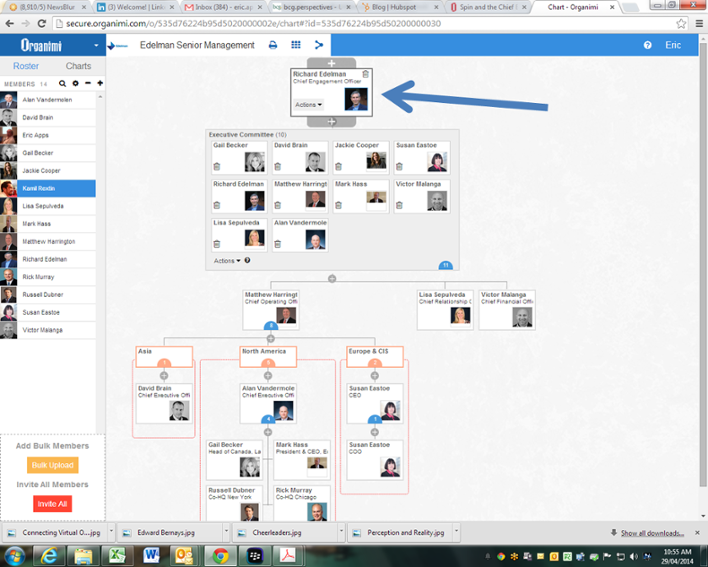Bookmark page with star icon
Viewport: 708px width, 567px height.
click(681, 23)
